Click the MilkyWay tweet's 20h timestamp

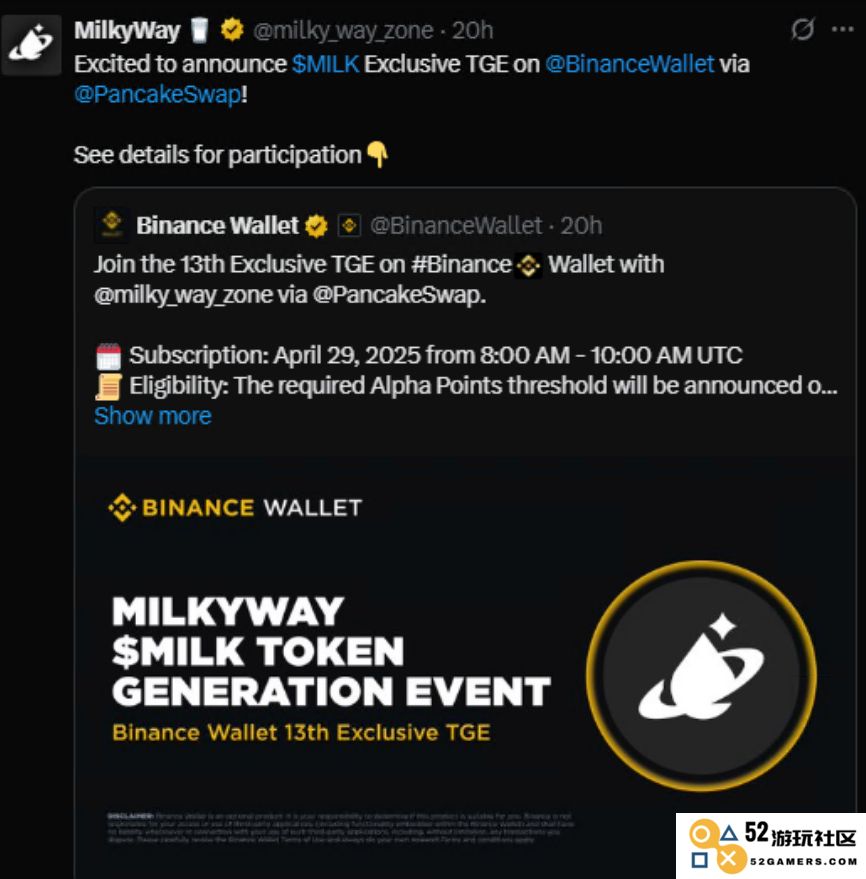tap(473, 30)
